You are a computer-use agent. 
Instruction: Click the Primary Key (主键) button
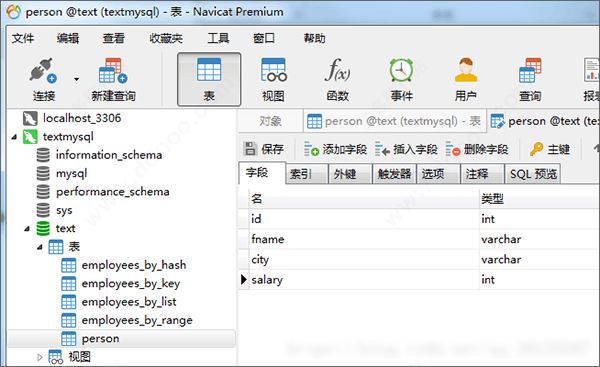tap(550, 149)
